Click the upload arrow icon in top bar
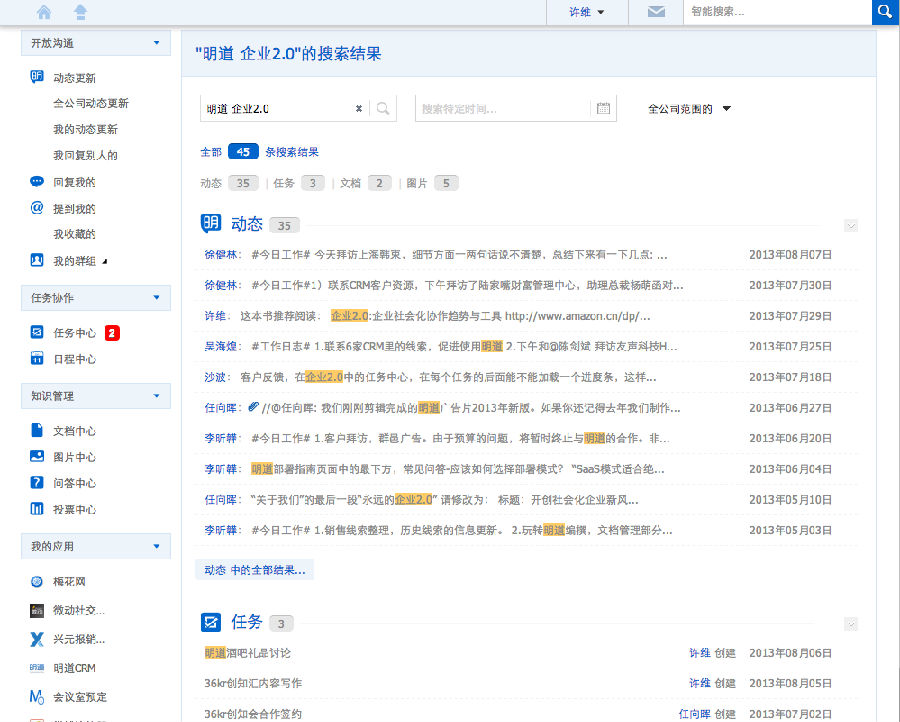 (80, 12)
